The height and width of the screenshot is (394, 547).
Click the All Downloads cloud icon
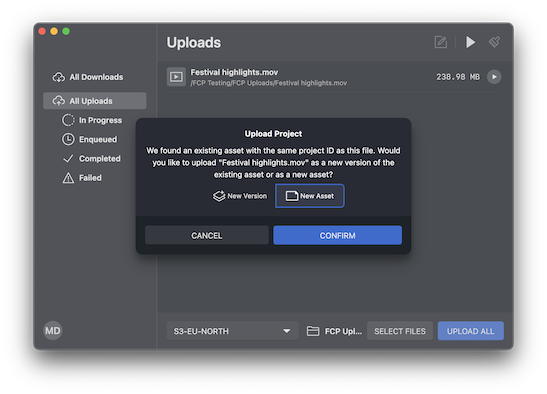(x=59, y=77)
